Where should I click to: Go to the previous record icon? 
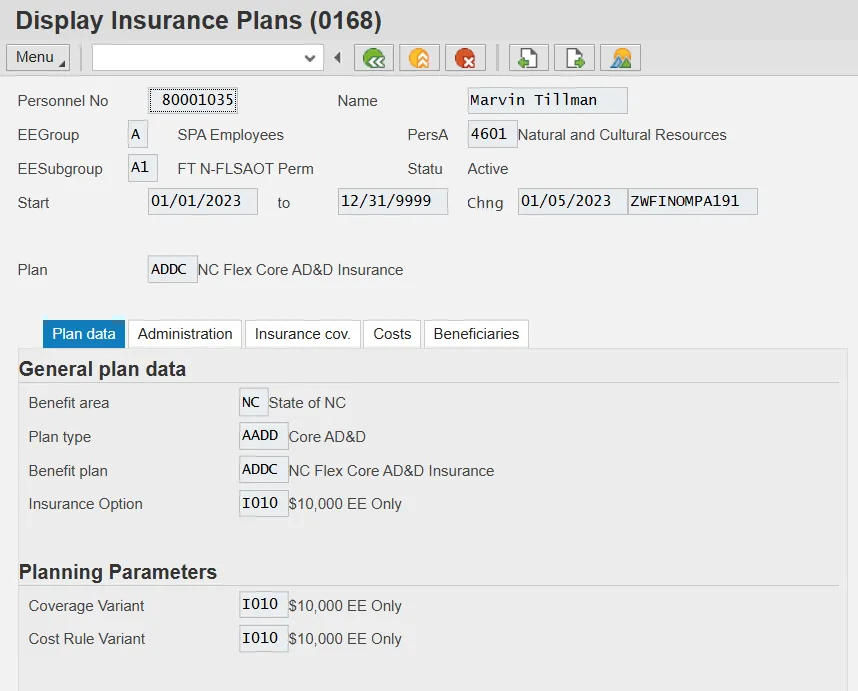(x=529, y=58)
